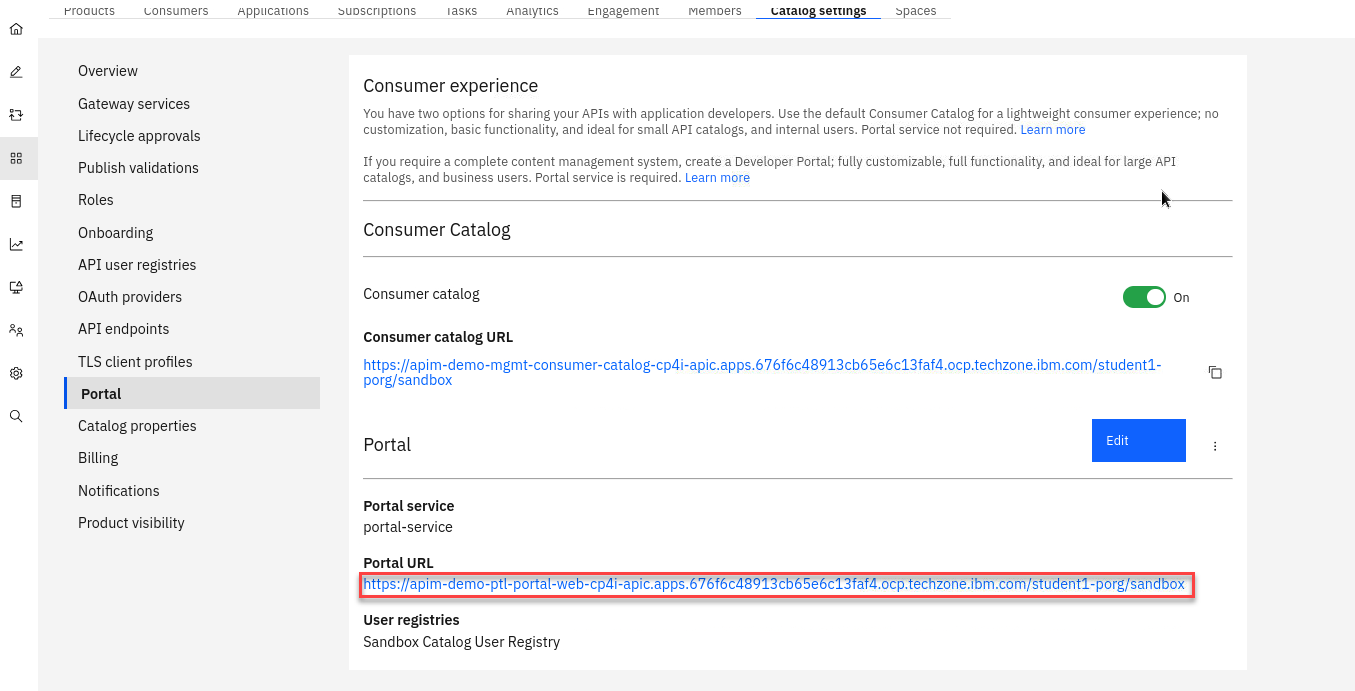The width and height of the screenshot is (1355, 691).
Task: Open the Develop pencil icon
Action: pos(16,72)
